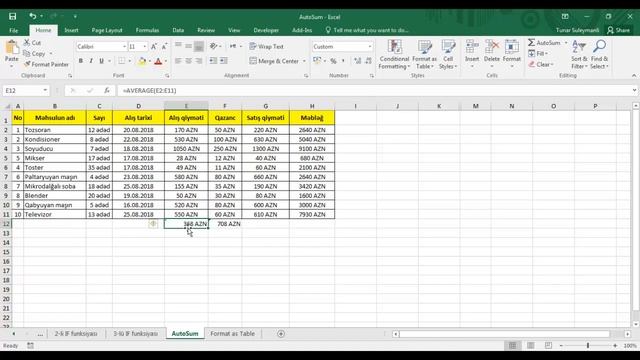Click the Merge & Center button
This screenshot has width=640, height=360.
tap(274, 61)
